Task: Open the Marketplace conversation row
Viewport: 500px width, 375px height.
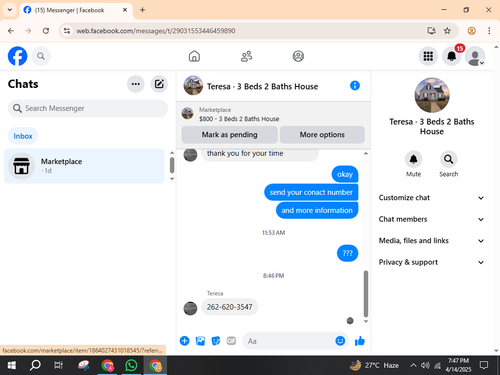Action: [x=84, y=166]
